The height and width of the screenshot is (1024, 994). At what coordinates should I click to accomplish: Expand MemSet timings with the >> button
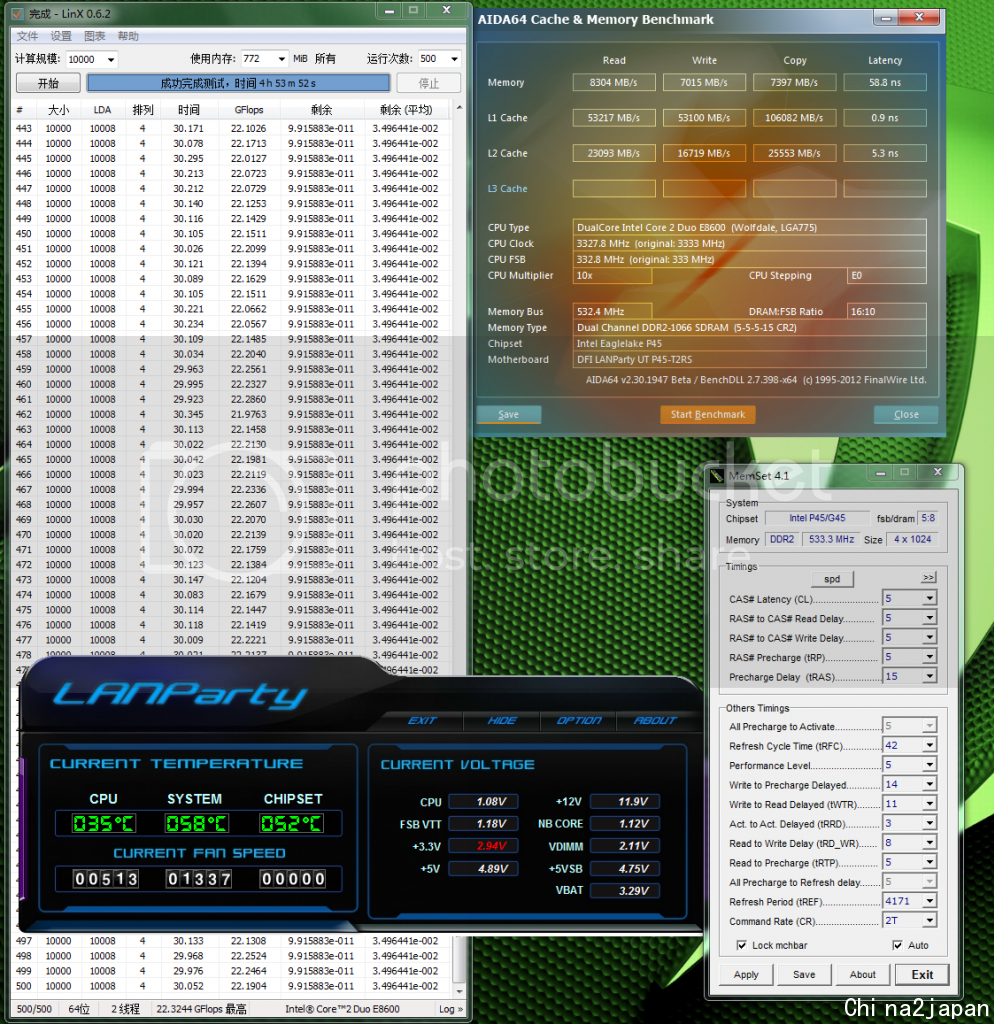click(928, 577)
